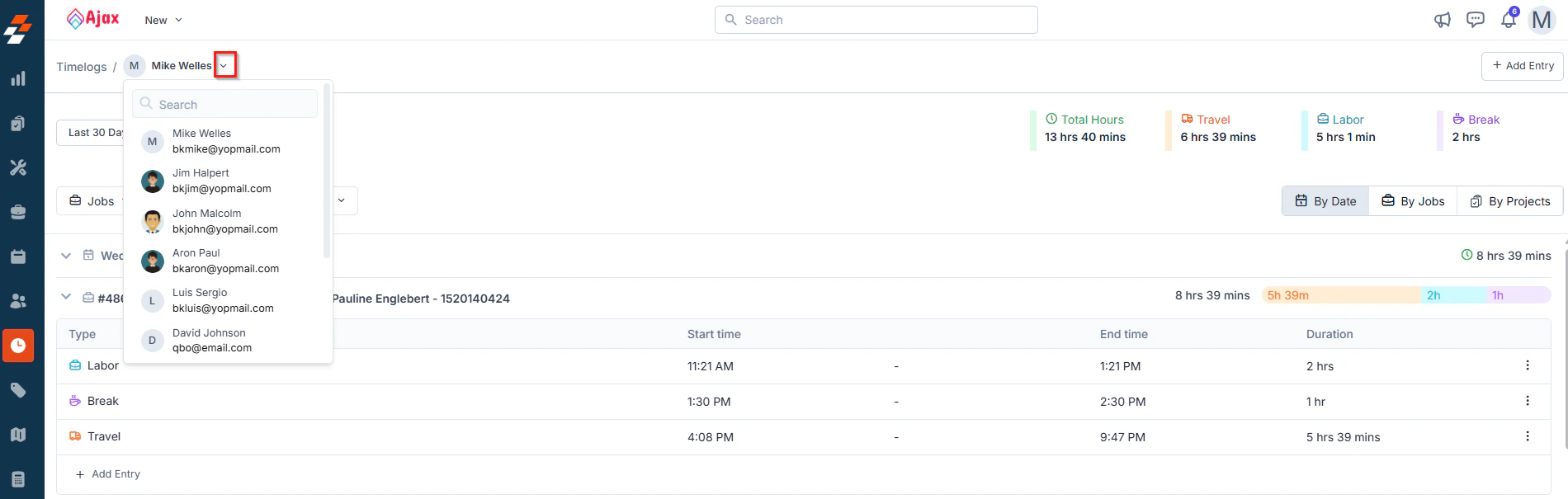Click the Pauline Englebert job title

[x=421, y=299]
